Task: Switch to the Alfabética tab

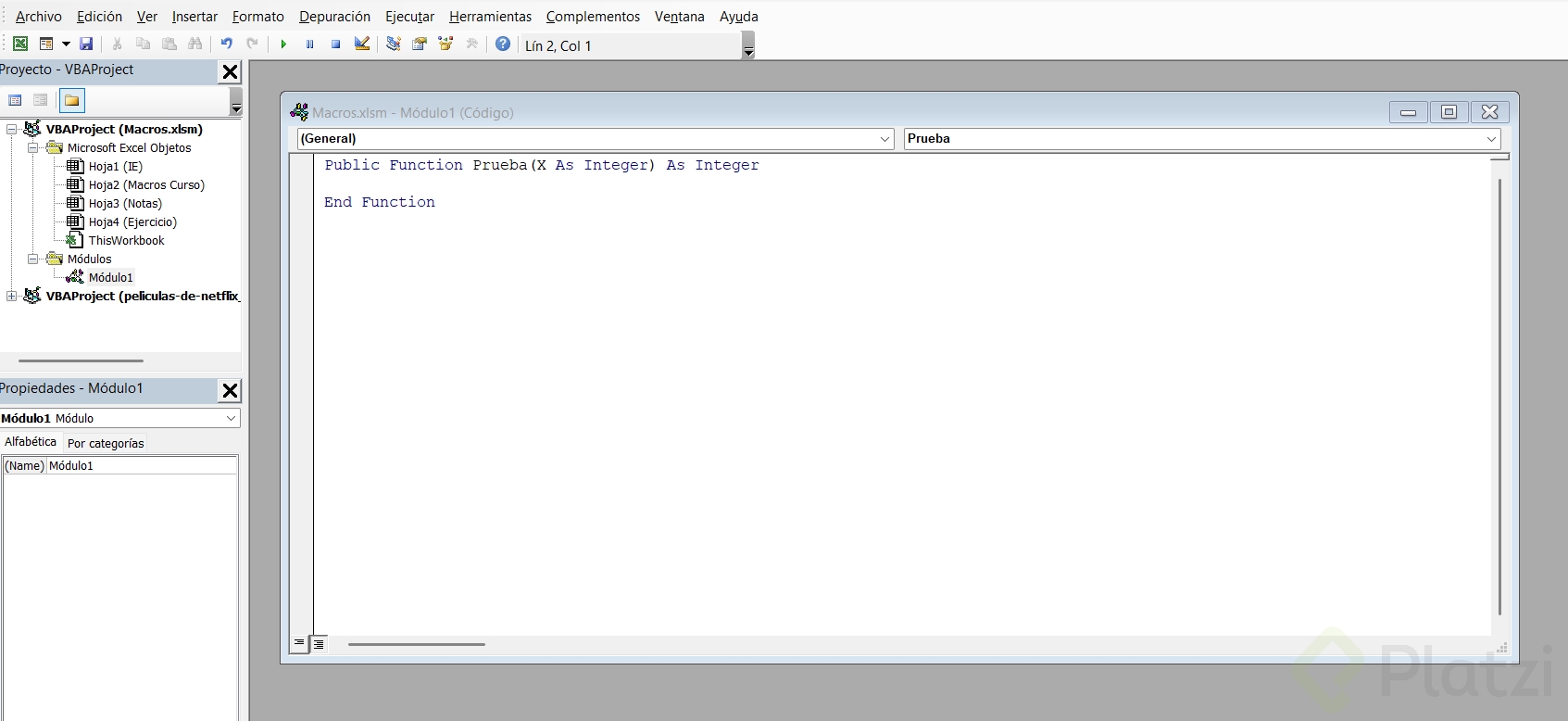Action: (31, 442)
